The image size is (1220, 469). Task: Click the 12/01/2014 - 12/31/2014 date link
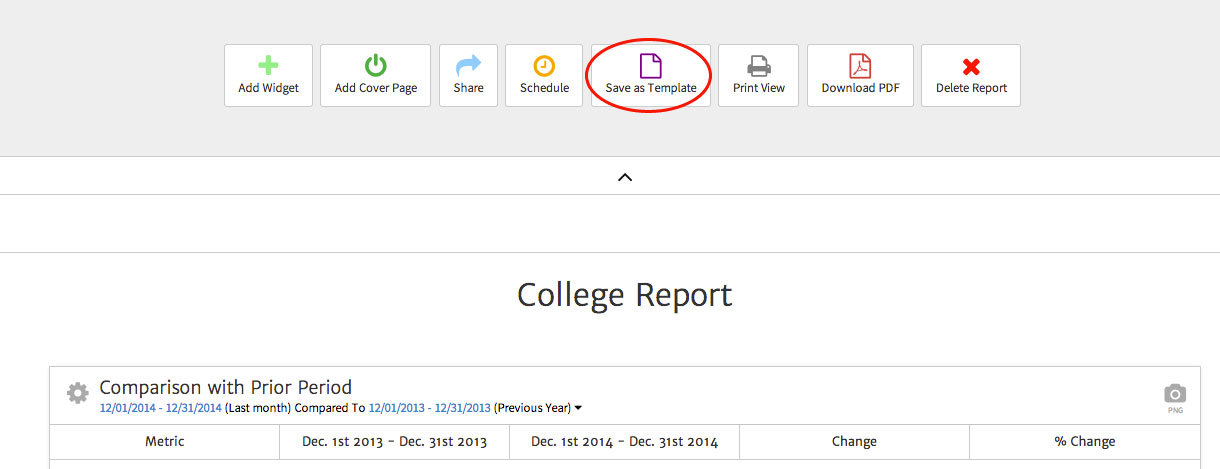160,408
